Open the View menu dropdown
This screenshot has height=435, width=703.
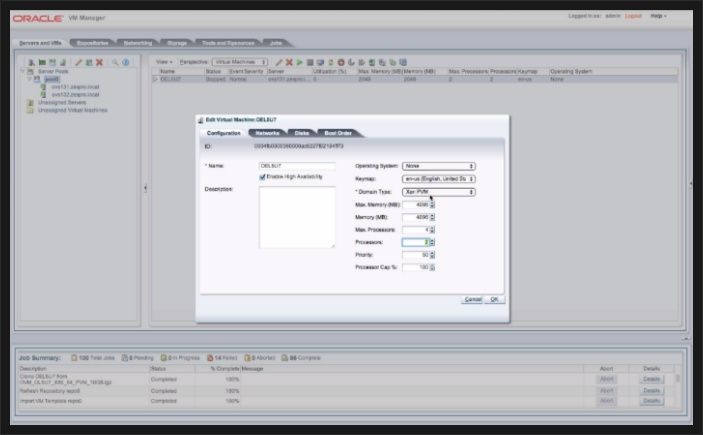(164, 62)
